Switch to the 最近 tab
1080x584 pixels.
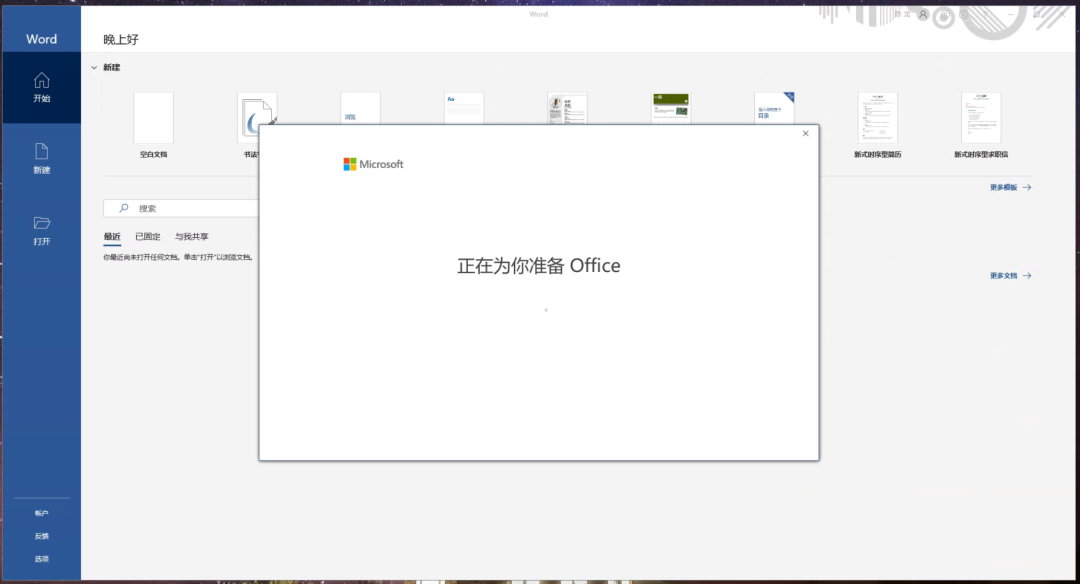point(112,236)
